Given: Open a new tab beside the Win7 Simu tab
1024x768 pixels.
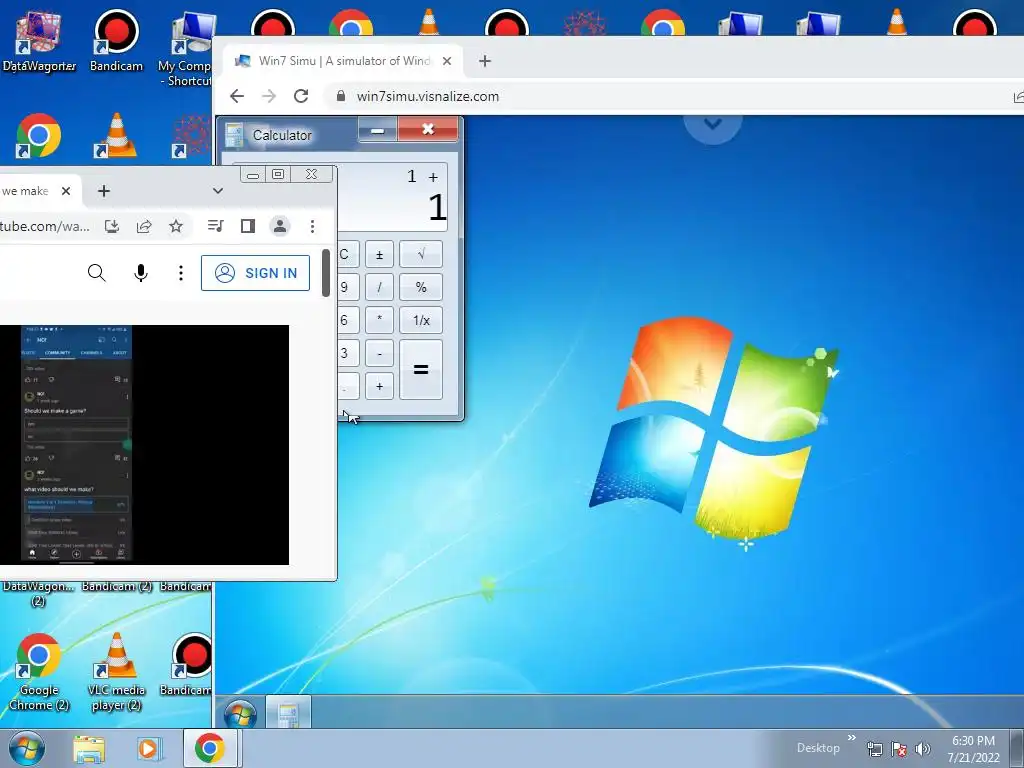Looking at the screenshot, I should coord(485,61).
